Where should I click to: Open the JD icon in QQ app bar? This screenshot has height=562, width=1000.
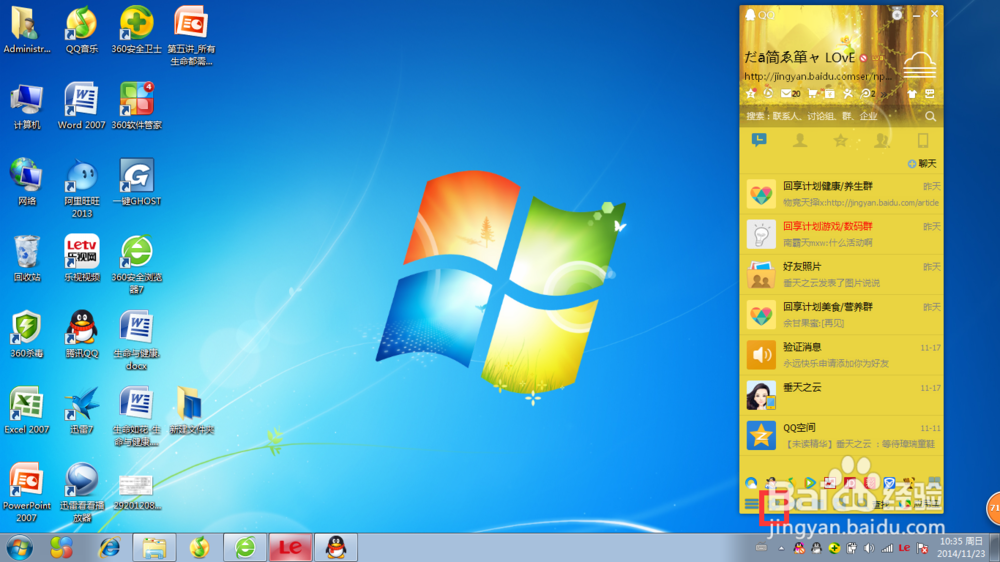[x=849, y=483]
